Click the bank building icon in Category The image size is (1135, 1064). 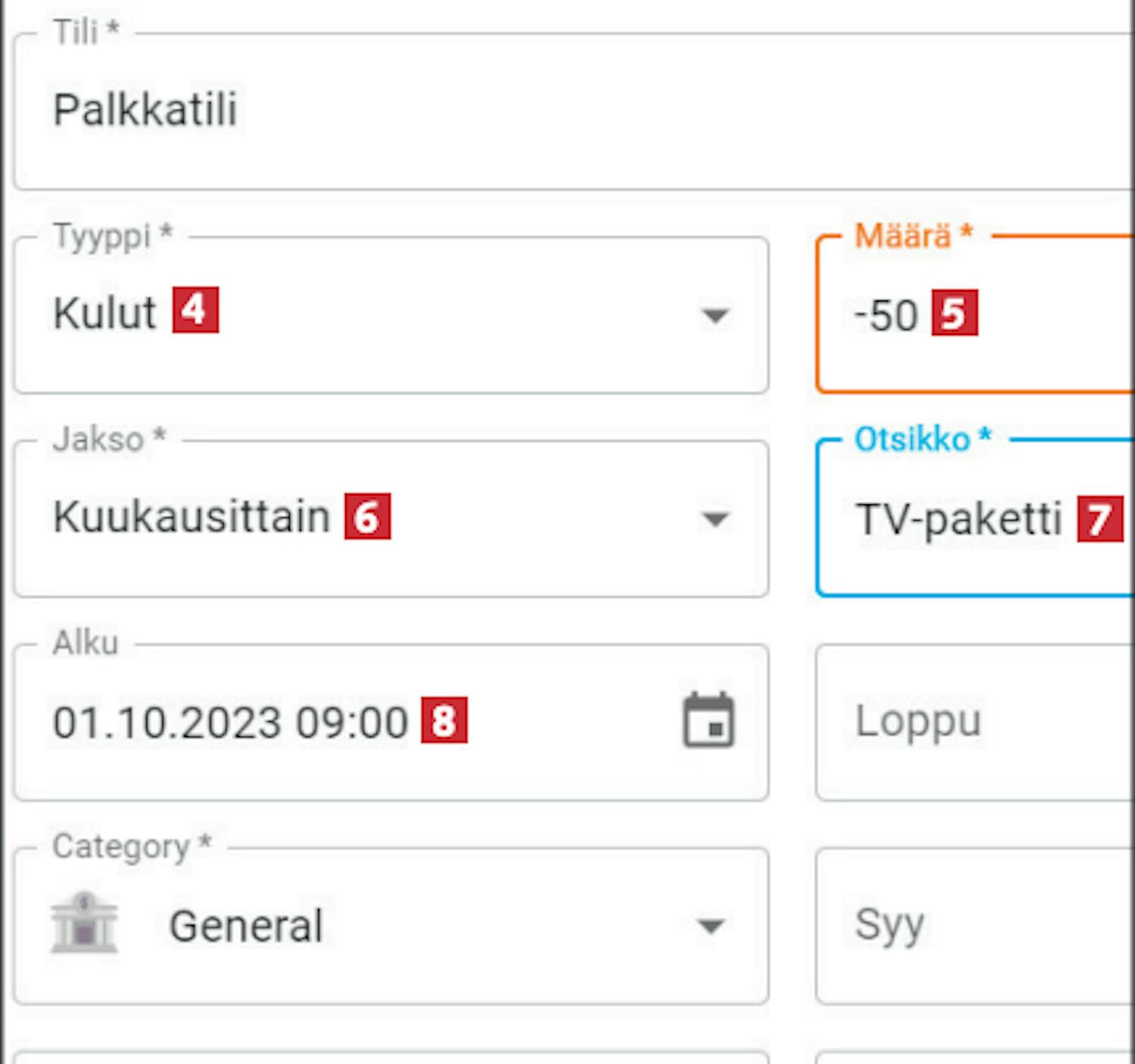click(x=84, y=922)
